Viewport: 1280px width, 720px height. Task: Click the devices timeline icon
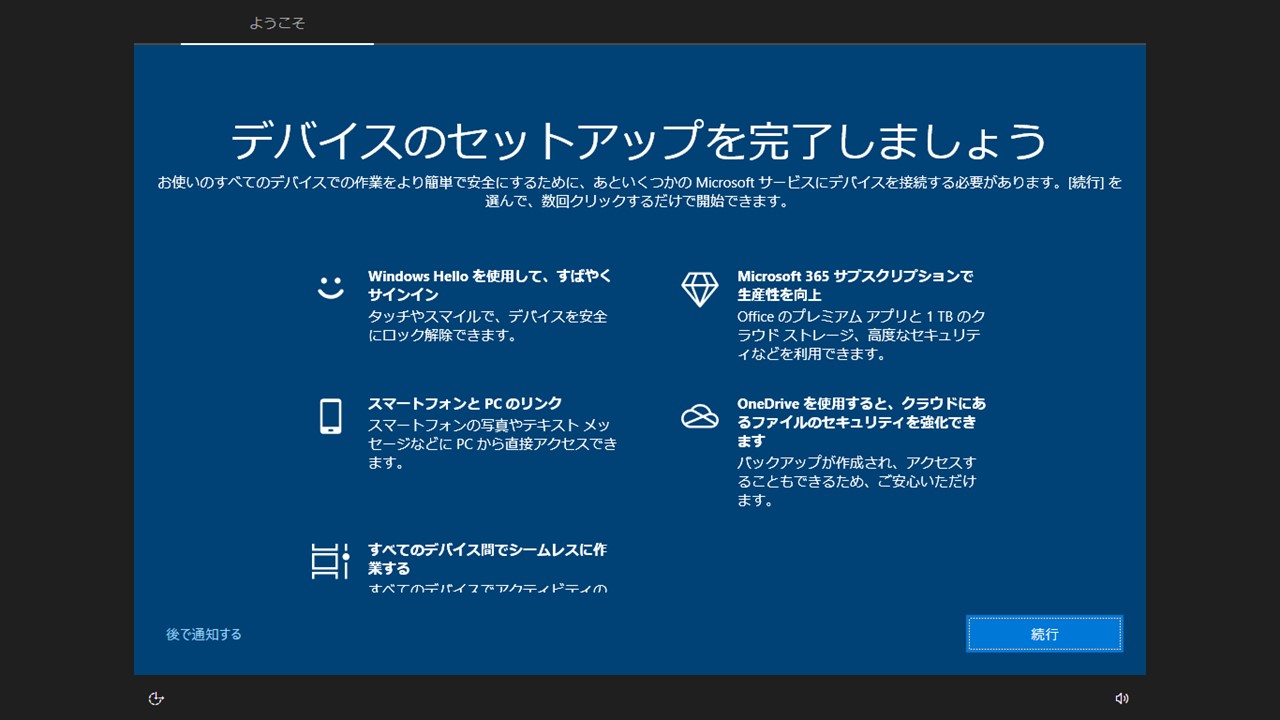pos(330,561)
